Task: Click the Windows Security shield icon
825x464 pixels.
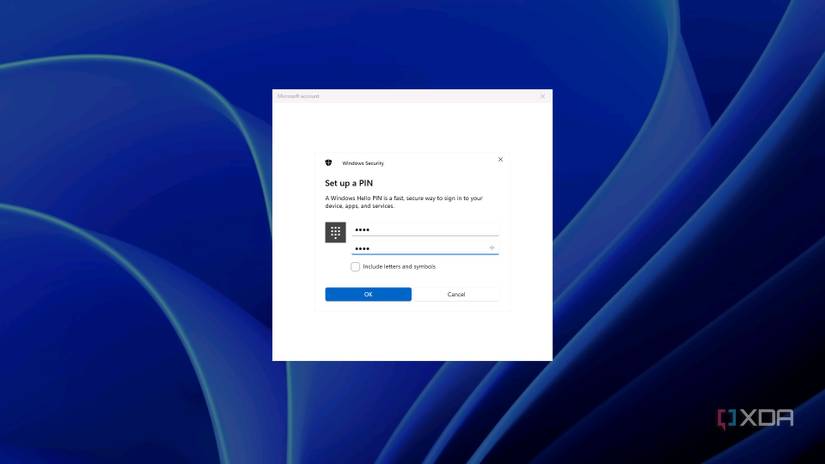Action: pyautogui.click(x=328, y=163)
